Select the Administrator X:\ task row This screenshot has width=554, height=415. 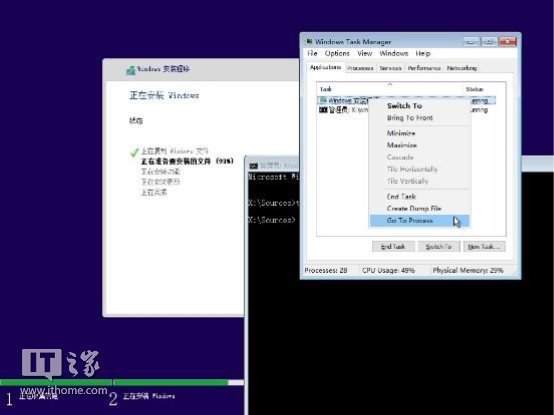[406, 110]
